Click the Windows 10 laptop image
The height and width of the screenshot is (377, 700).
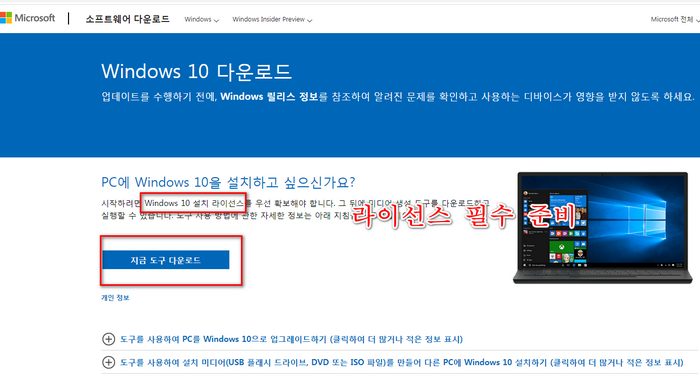point(602,228)
